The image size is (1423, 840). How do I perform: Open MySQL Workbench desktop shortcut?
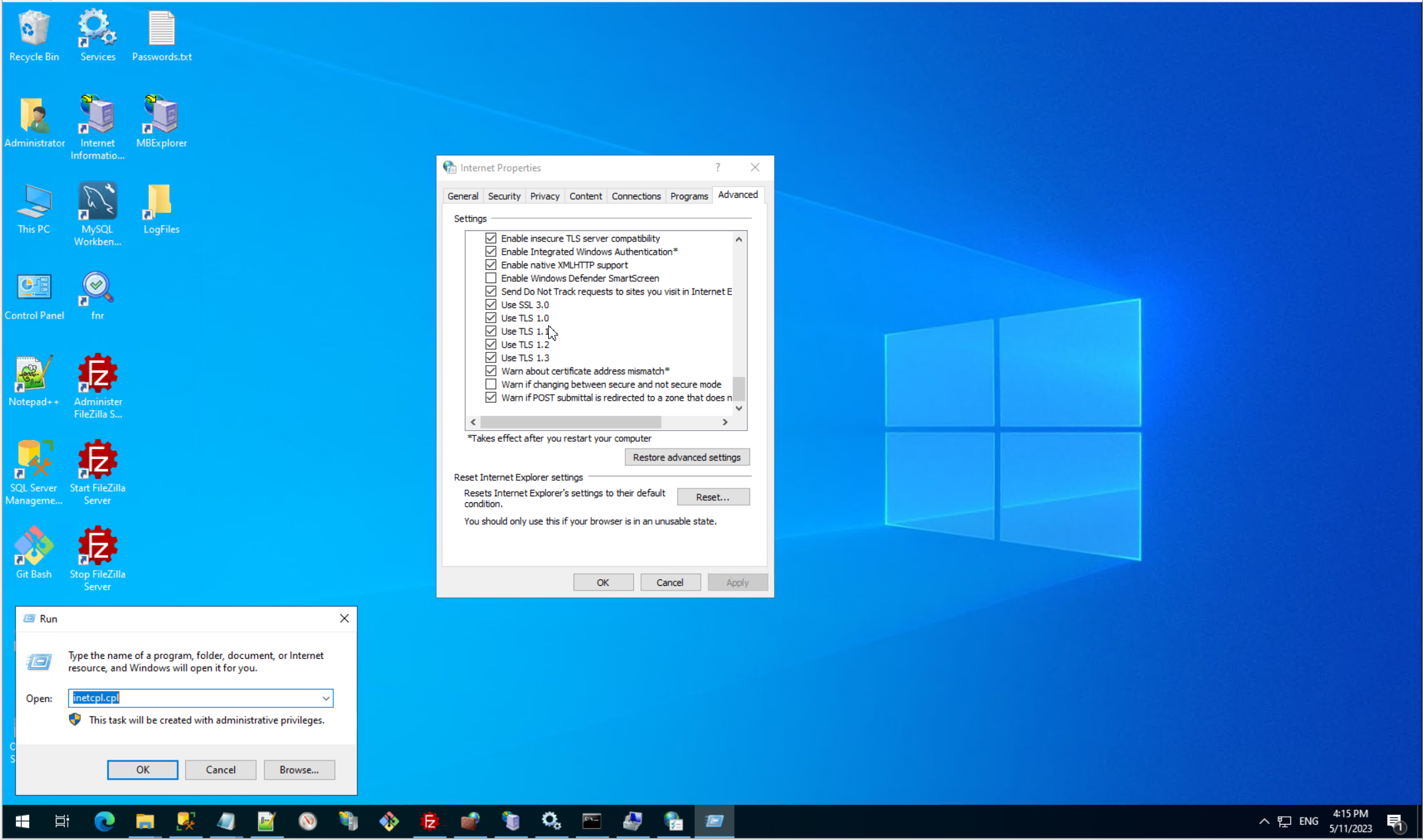(98, 202)
